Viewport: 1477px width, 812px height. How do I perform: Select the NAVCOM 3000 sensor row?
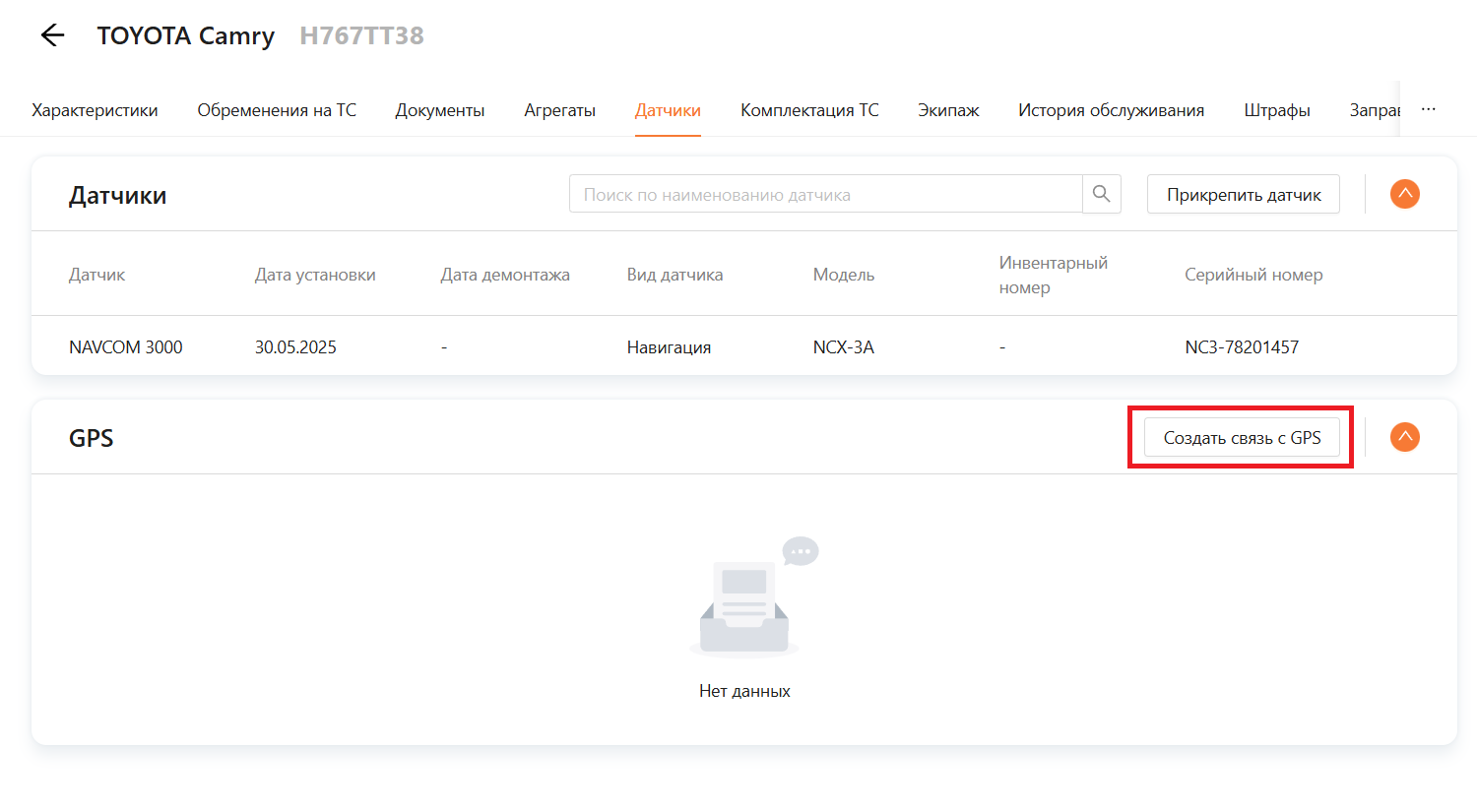[126, 347]
